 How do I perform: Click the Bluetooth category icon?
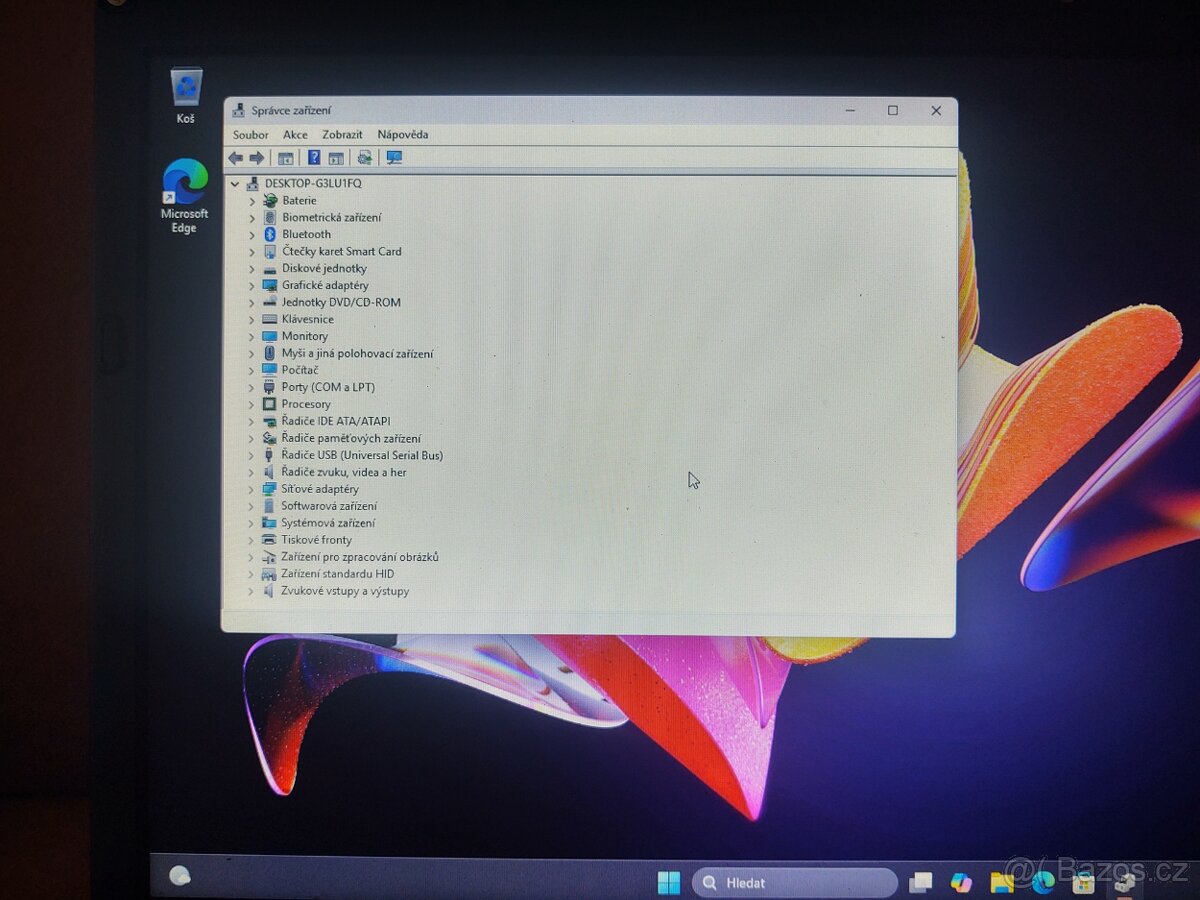[x=268, y=234]
